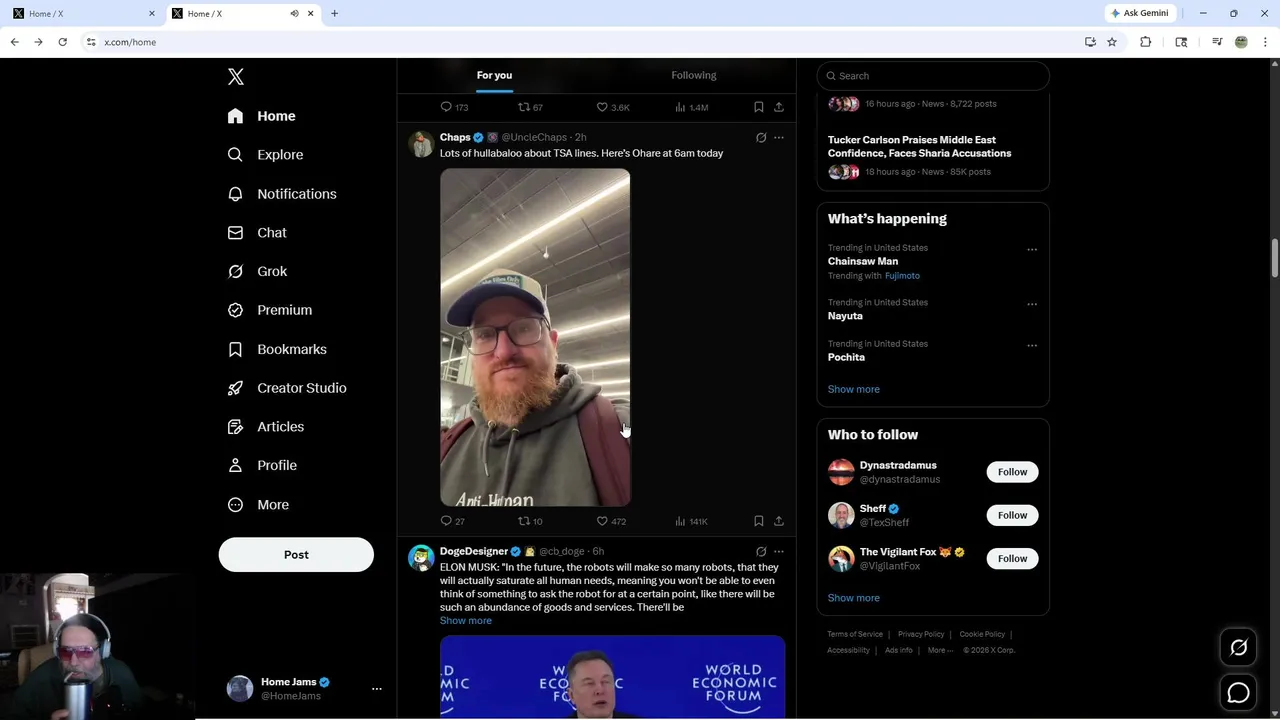Open Chat in the sidebar
Viewport: 1280px width, 720px height.
(x=257, y=233)
